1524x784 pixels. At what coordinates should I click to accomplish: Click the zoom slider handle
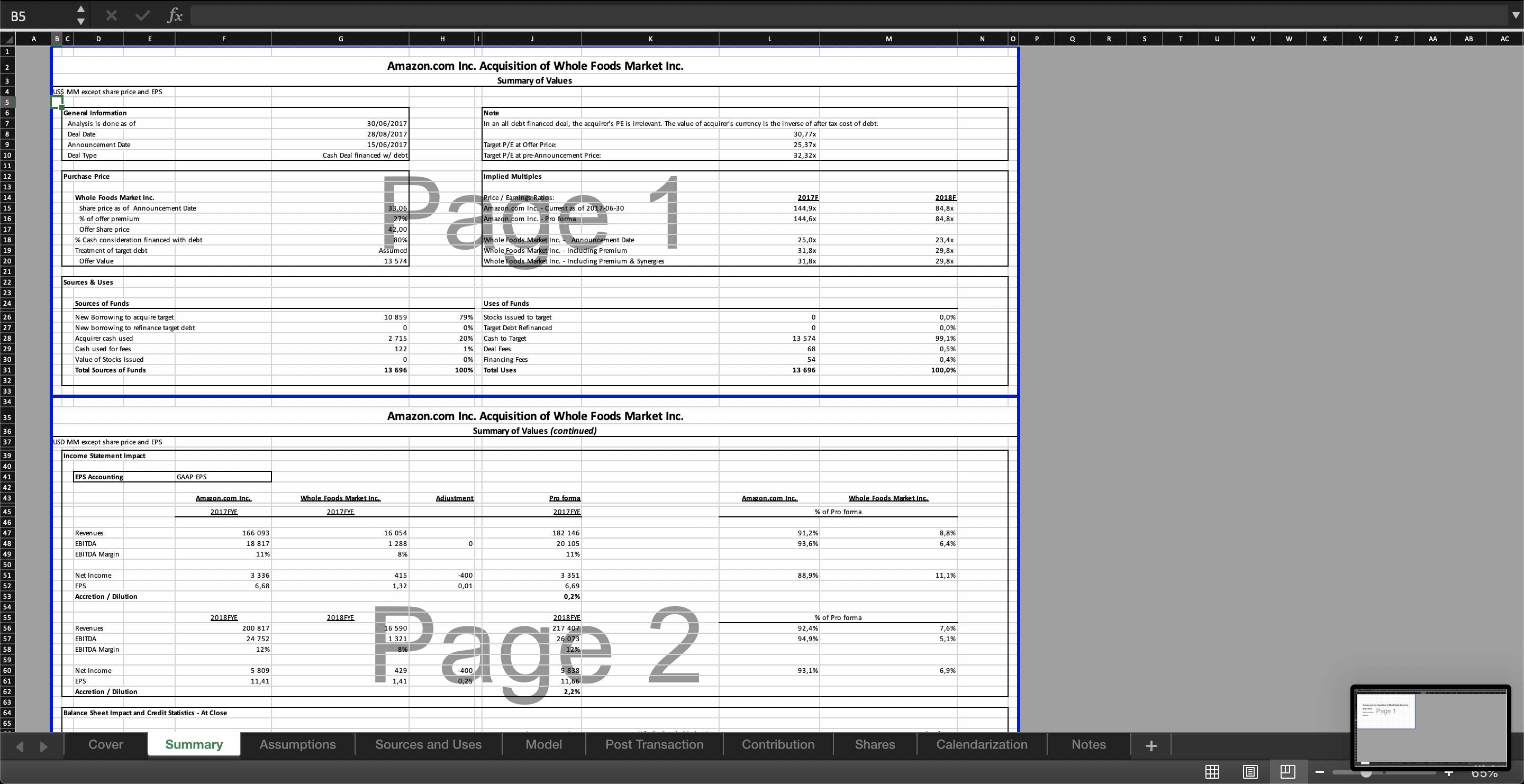coord(1366,773)
